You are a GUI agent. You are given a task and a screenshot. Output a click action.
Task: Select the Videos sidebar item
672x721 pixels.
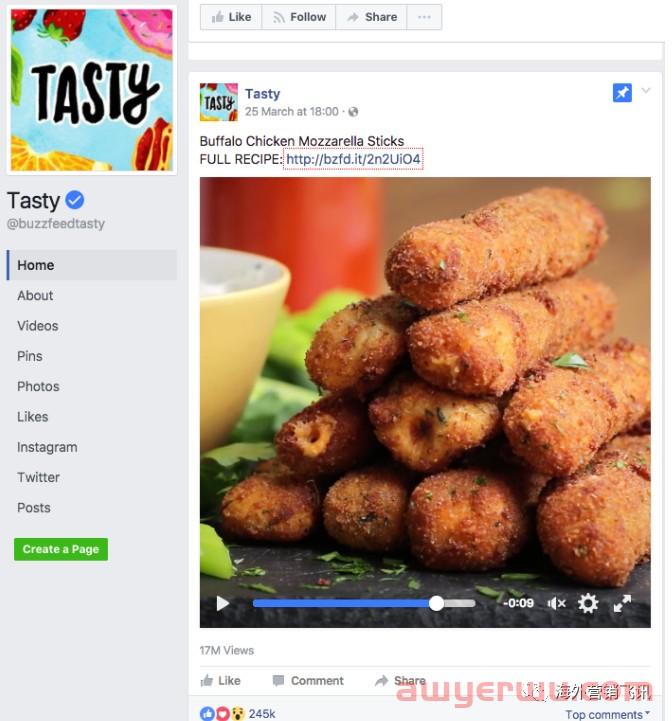pyautogui.click(x=38, y=326)
